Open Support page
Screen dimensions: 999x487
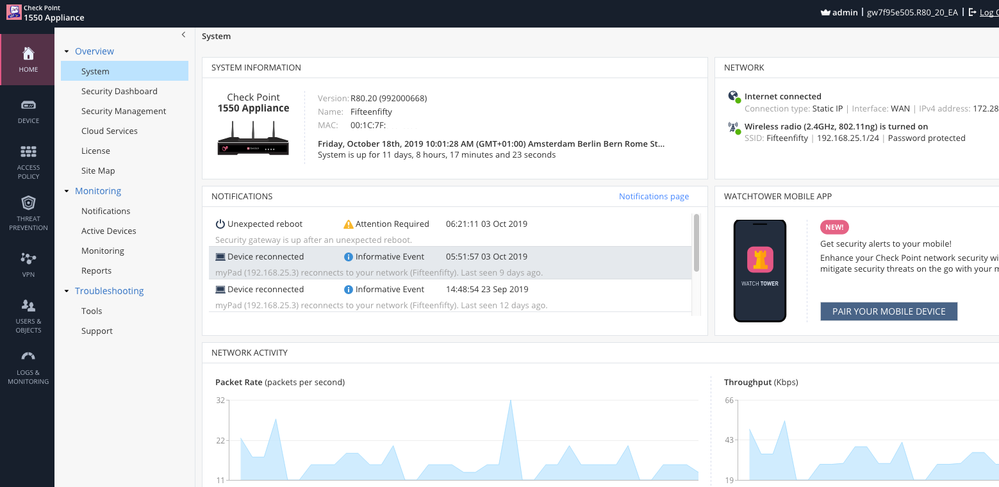pyautogui.click(x=97, y=331)
